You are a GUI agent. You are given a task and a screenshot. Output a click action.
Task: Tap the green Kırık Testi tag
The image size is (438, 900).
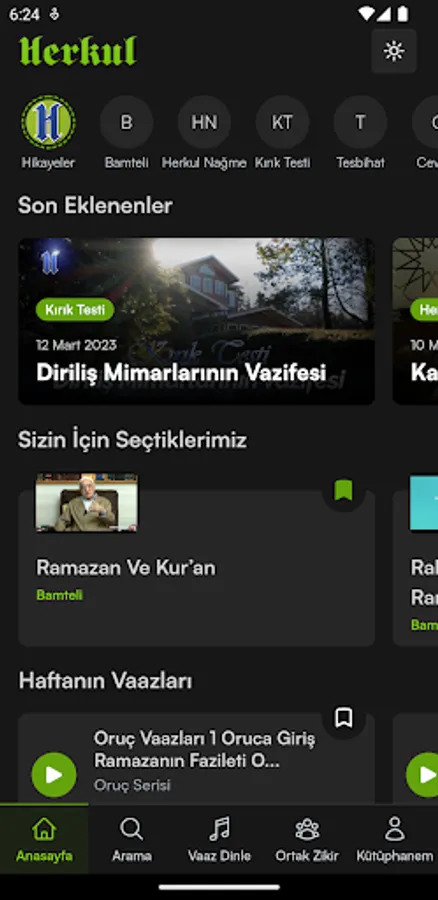pos(75,310)
